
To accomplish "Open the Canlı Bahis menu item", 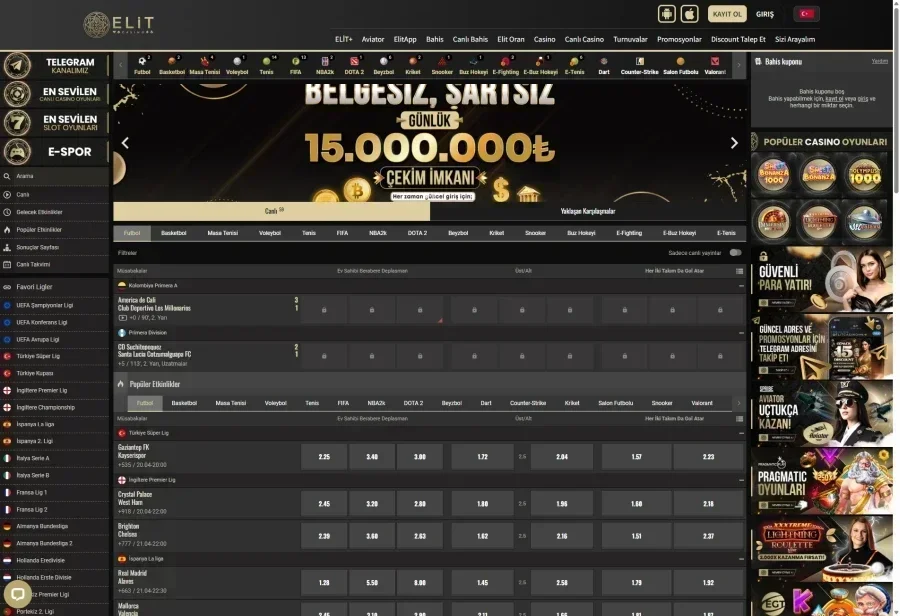I will pyautogui.click(x=470, y=40).
